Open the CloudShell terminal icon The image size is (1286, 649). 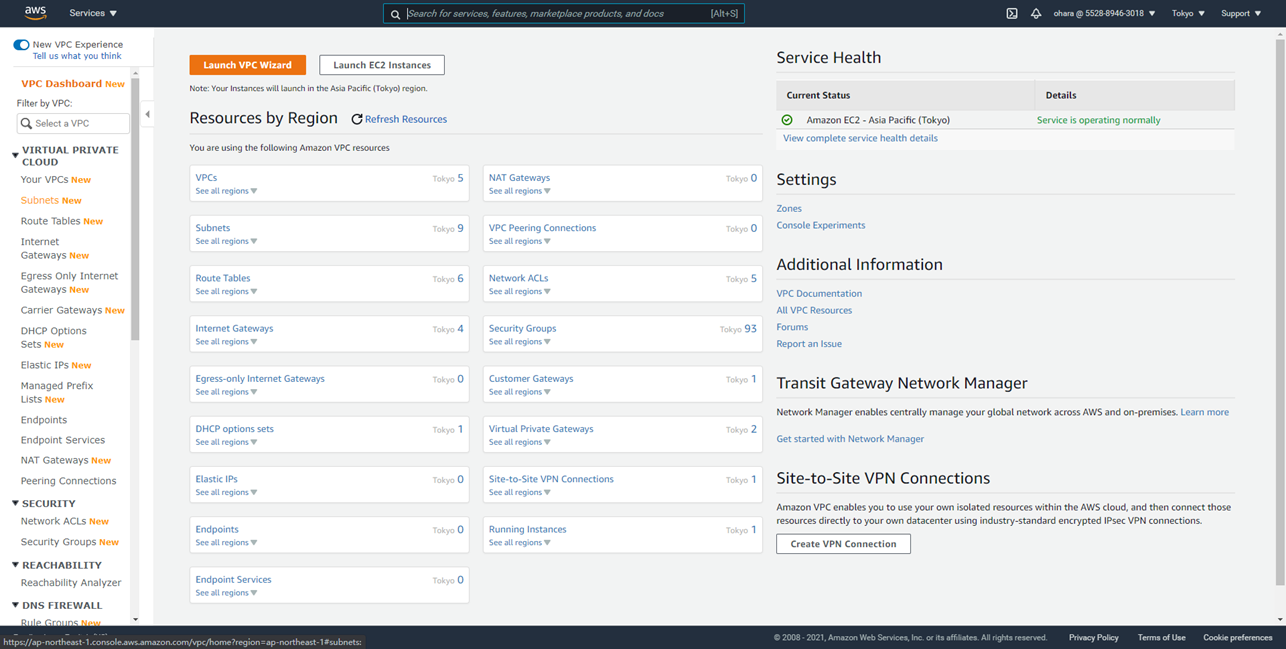tap(1012, 13)
